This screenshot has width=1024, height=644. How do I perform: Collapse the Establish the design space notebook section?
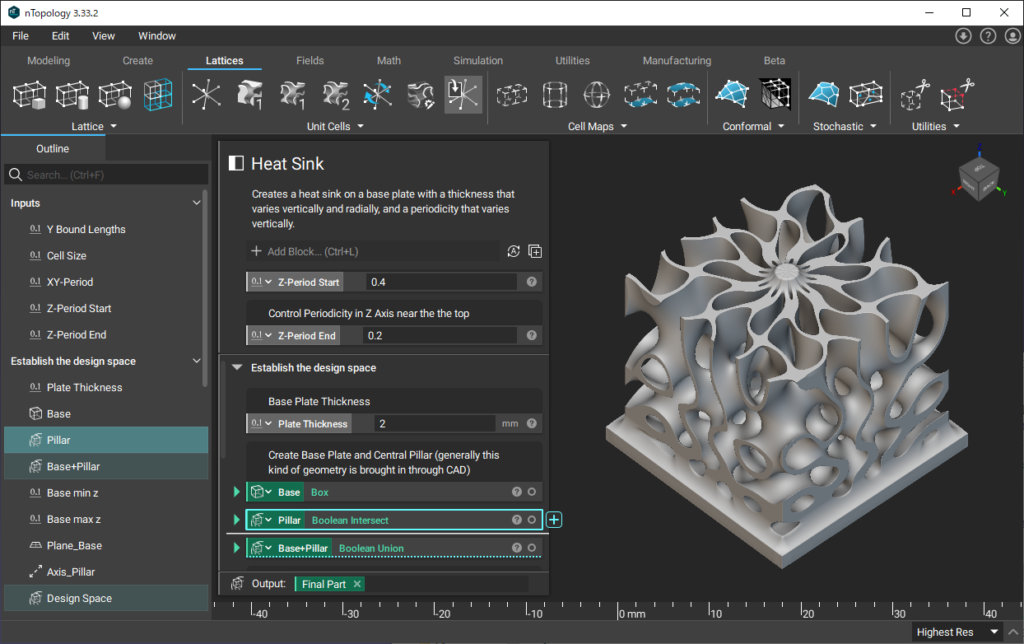coord(237,368)
